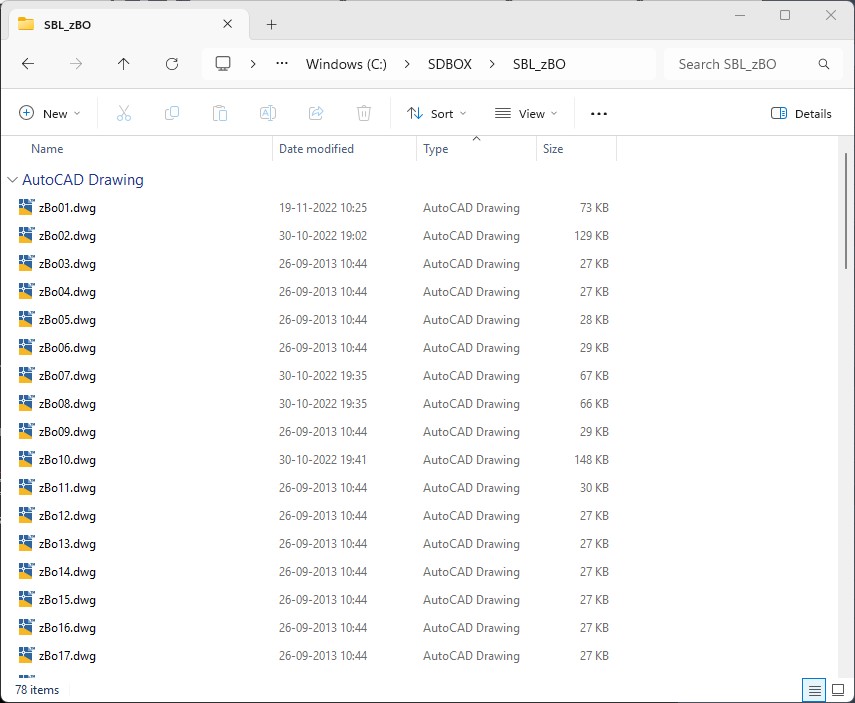Screen dimensions: 855x703
Task: Expand chevron after SDBOX breadcrumb
Action: (x=492, y=64)
